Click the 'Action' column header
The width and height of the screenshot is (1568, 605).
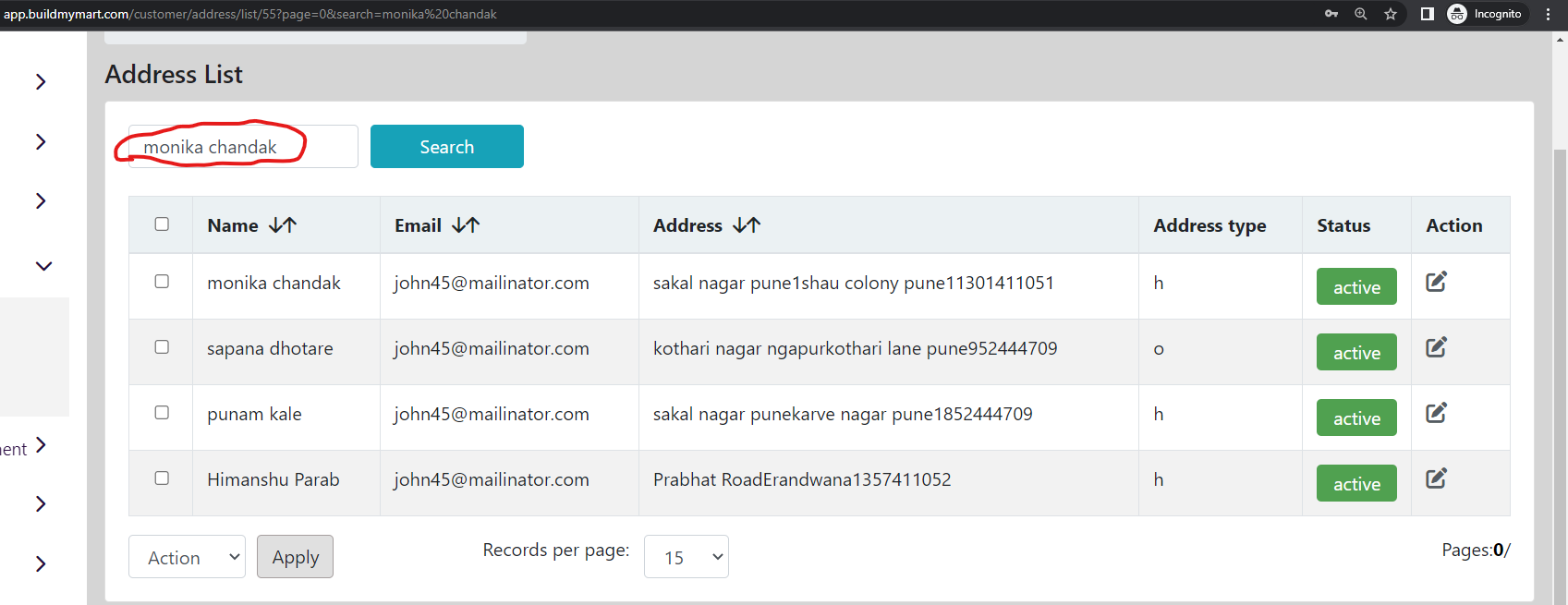click(x=1454, y=225)
